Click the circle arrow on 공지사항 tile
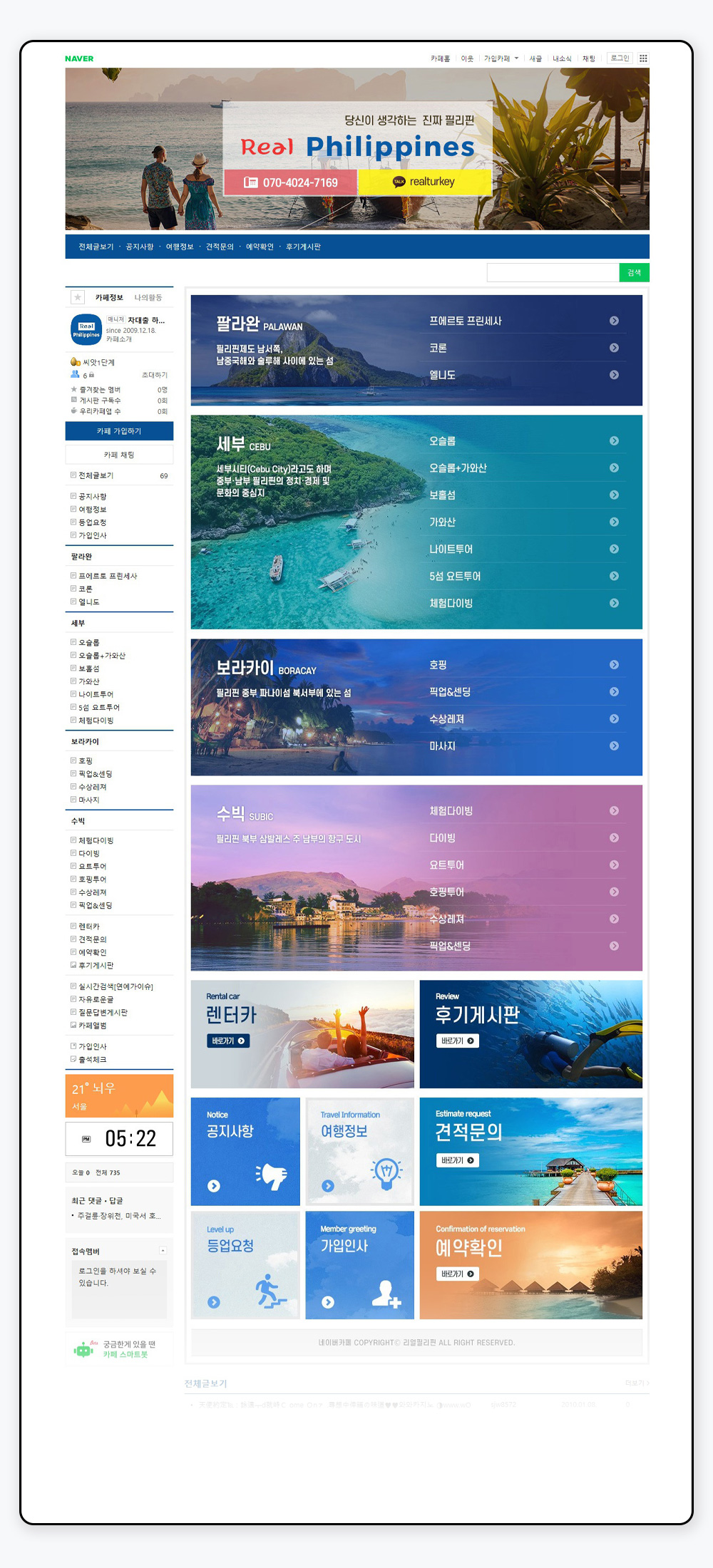 213,1186
